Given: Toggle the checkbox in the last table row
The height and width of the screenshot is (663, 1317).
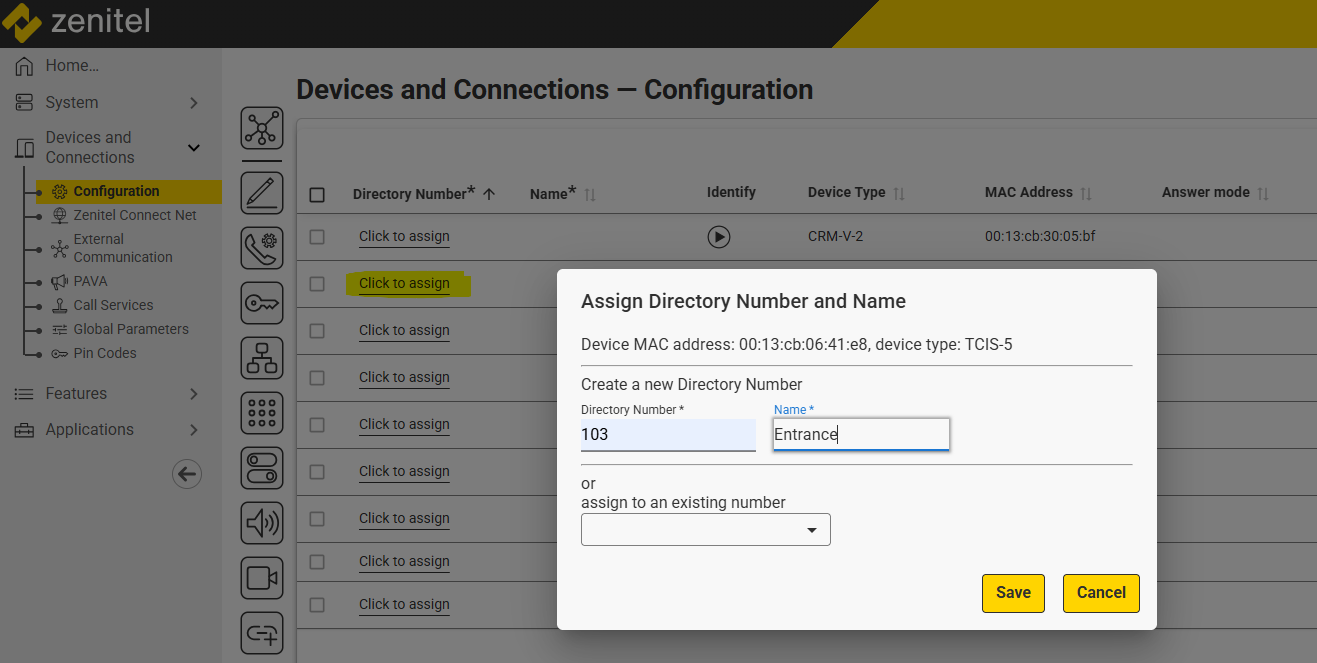Looking at the screenshot, I should [317, 604].
